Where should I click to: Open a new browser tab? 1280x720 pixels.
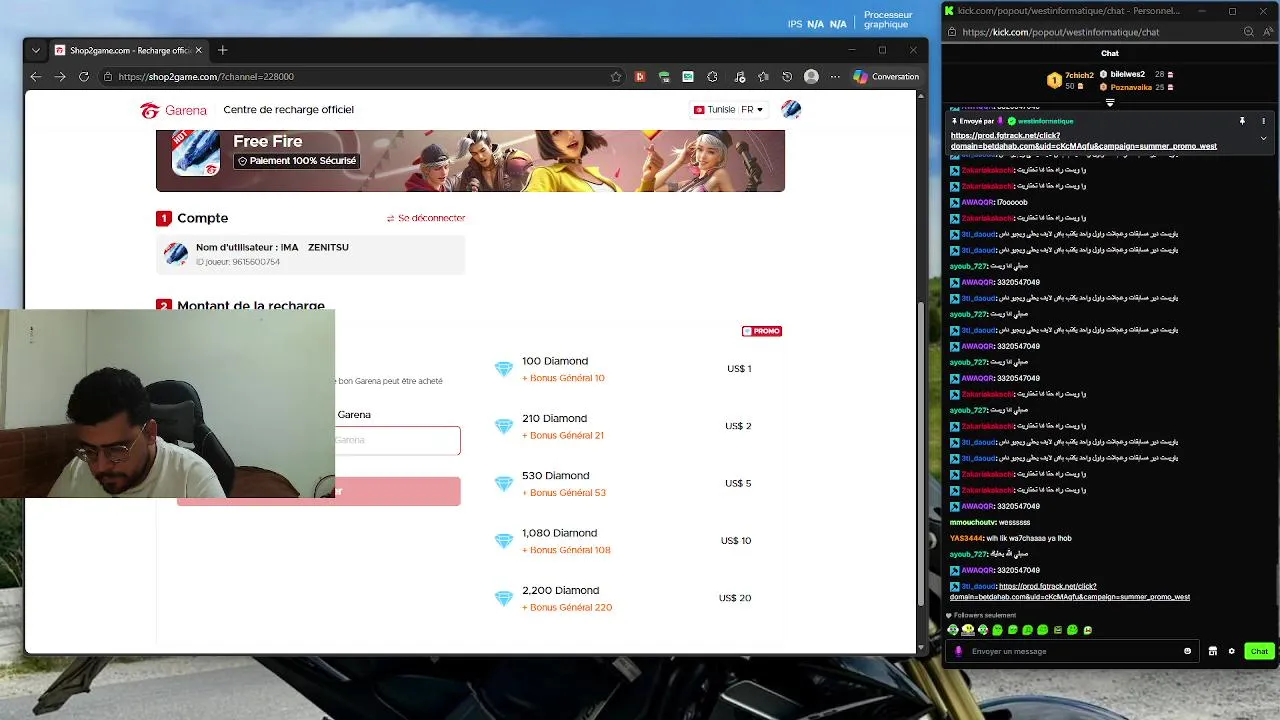click(223, 50)
